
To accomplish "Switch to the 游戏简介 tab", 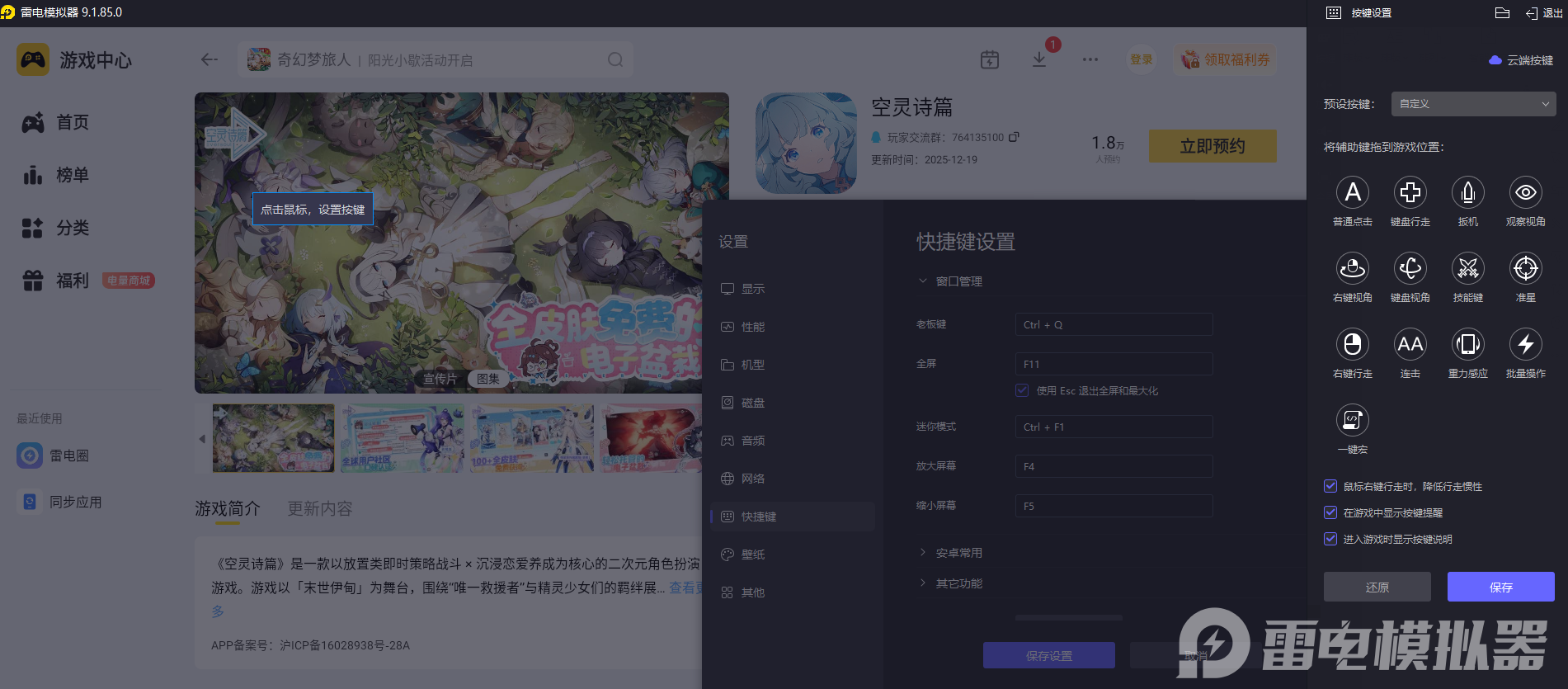I will pyautogui.click(x=228, y=508).
